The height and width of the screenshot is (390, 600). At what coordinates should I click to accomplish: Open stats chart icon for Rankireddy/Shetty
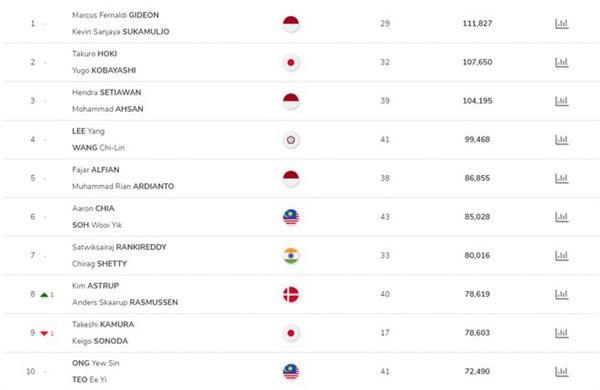coord(561,256)
